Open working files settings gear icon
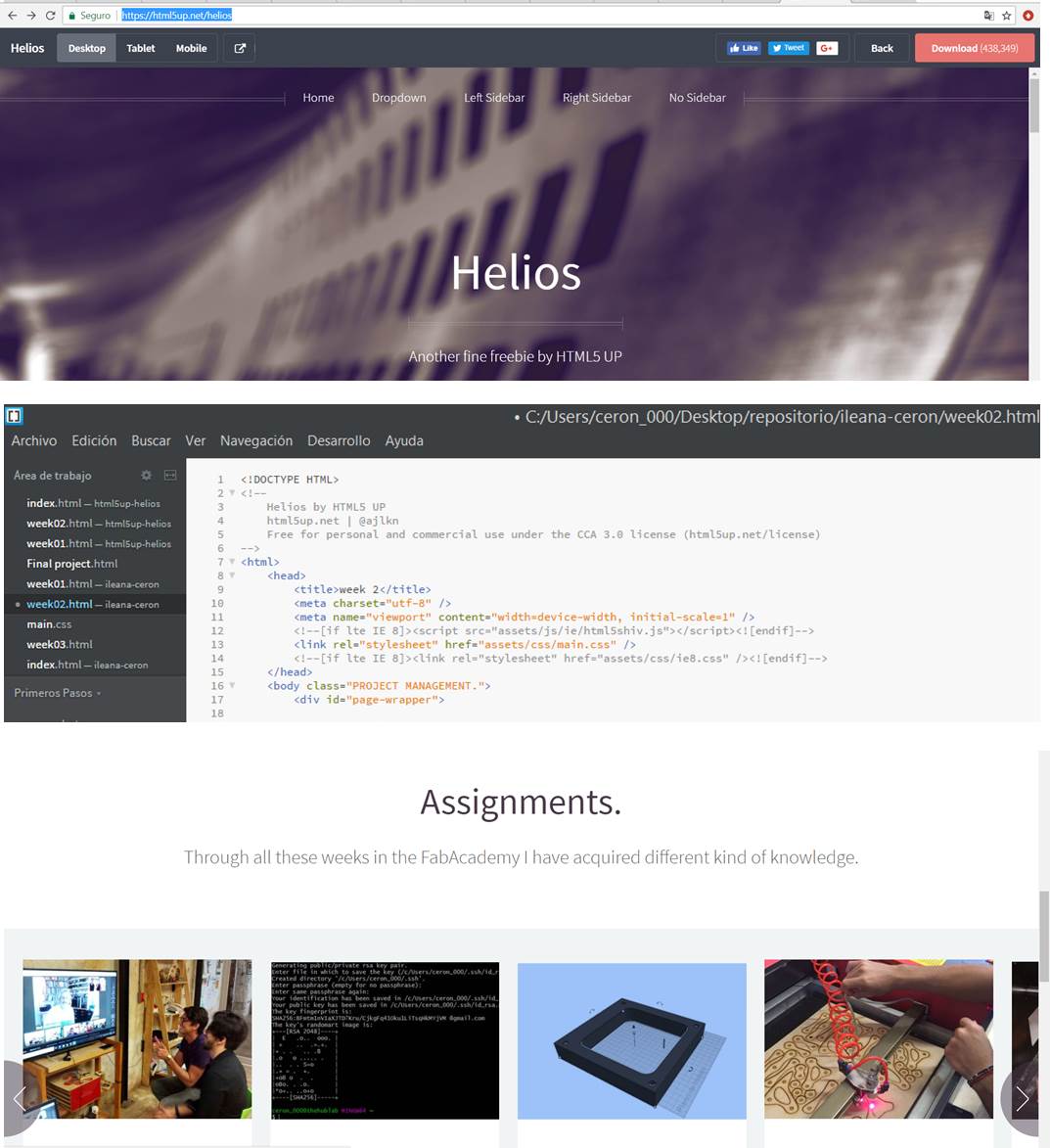1050x1148 pixels. tap(147, 476)
